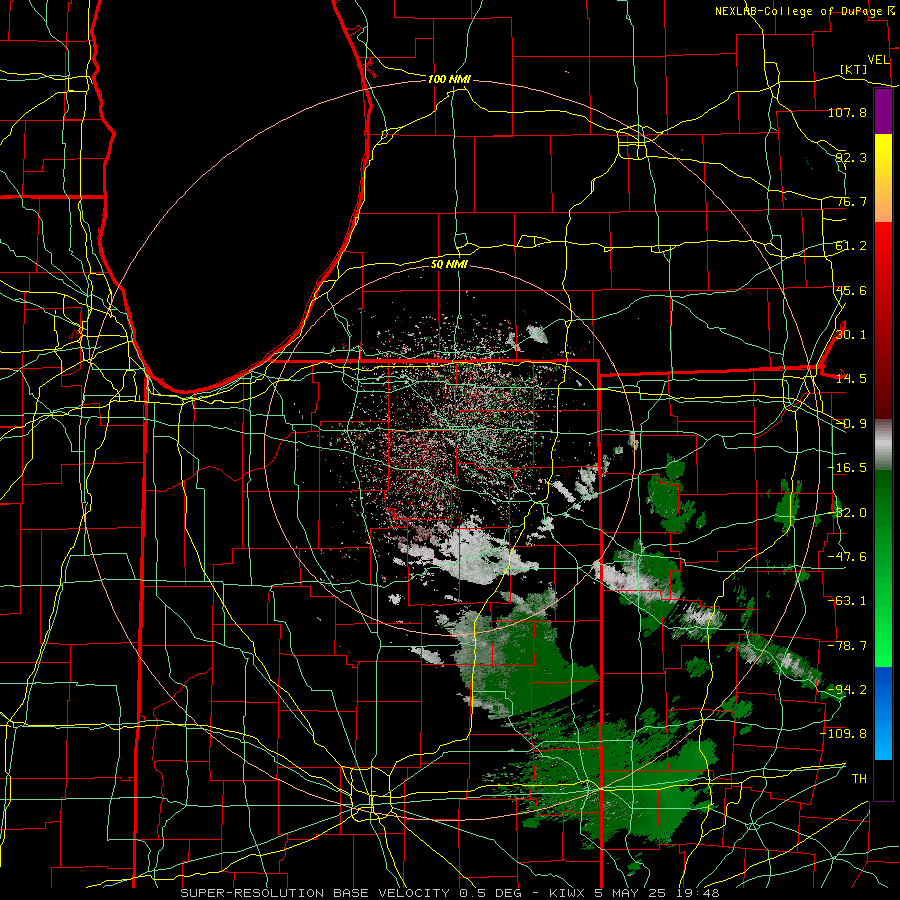Select the 107.8 velocity scale label
Image resolution: width=900 pixels, height=900 pixels.
(847, 112)
